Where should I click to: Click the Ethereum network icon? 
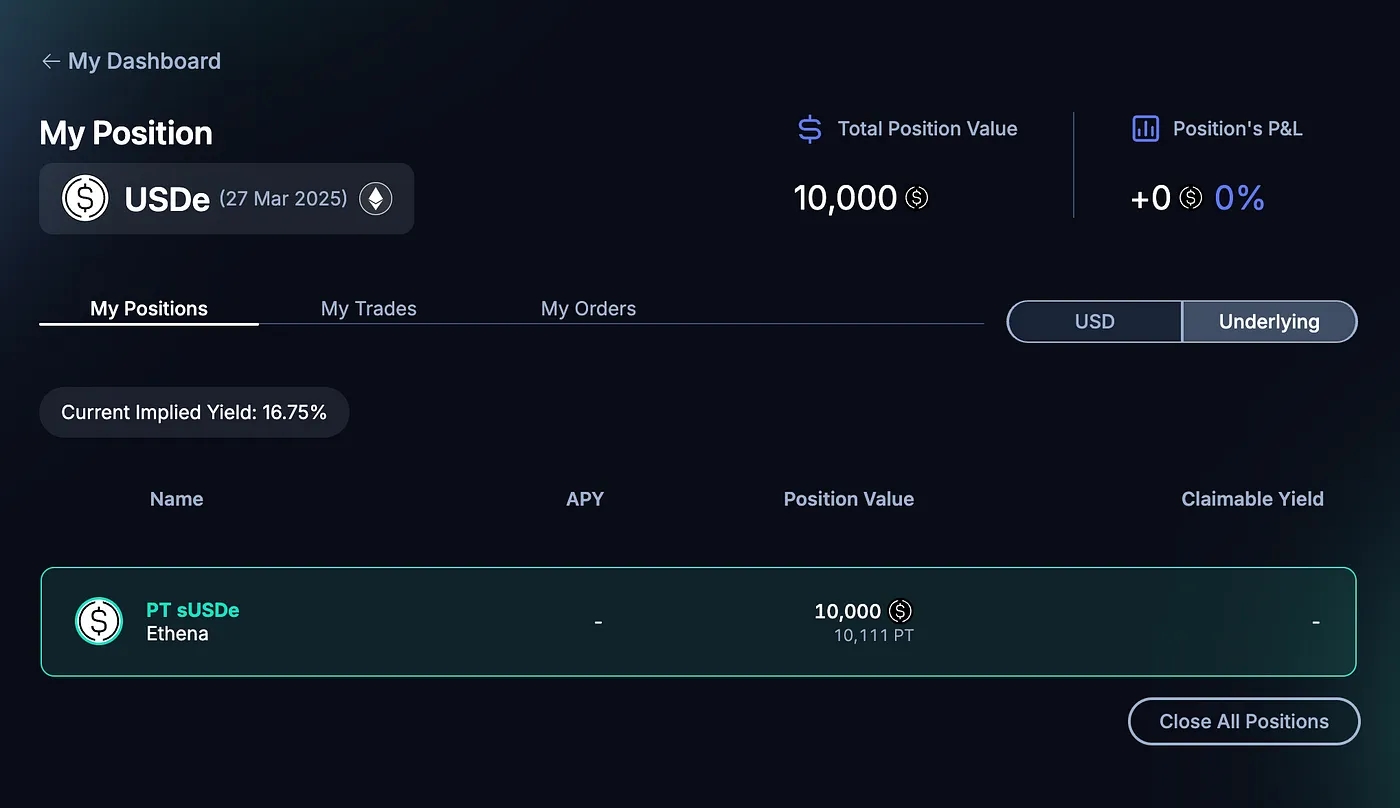(376, 199)
